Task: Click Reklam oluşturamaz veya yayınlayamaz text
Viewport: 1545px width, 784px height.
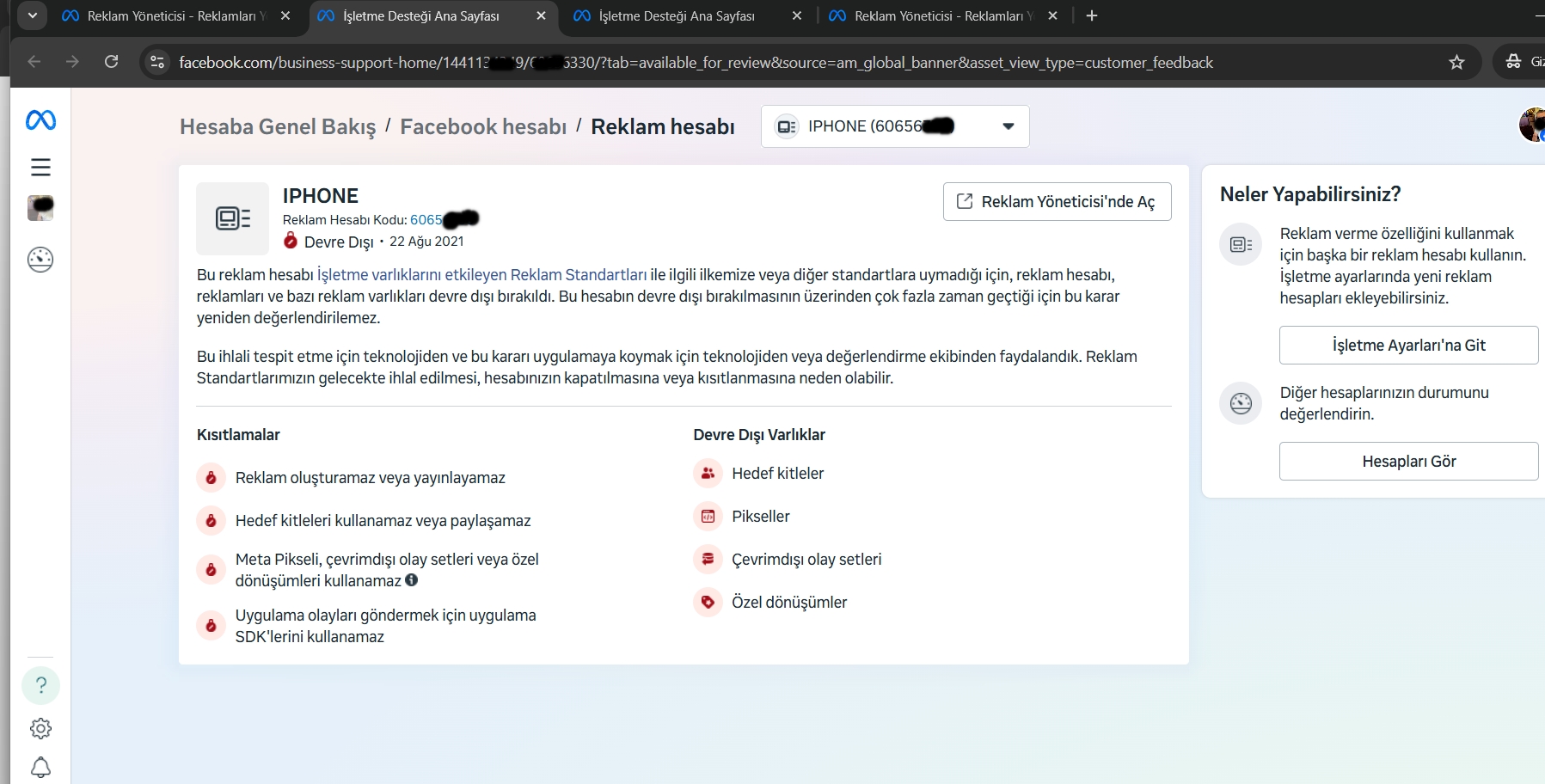Action: pos(371,478)
